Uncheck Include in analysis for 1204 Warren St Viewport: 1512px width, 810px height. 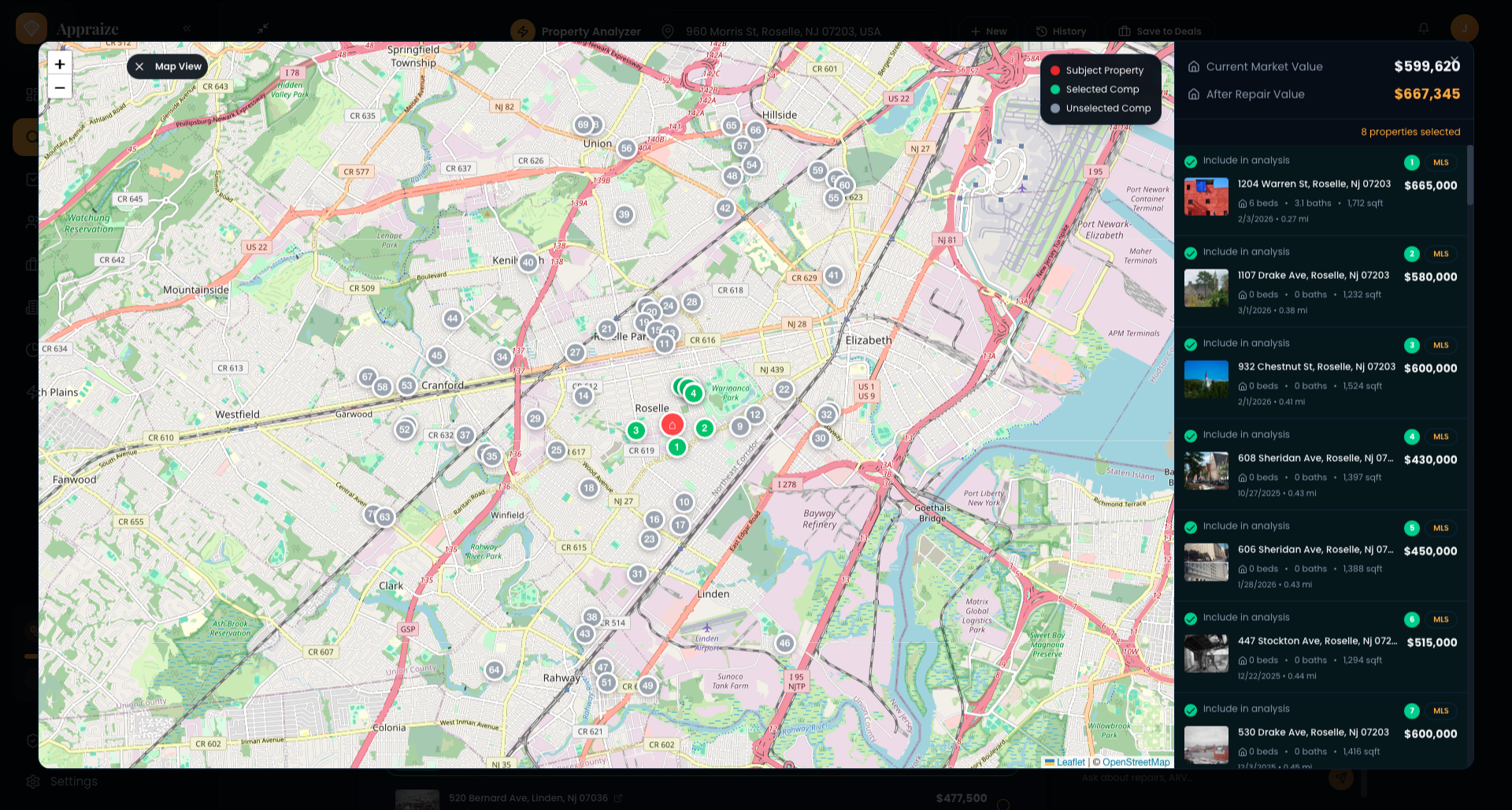click(1191, 162)
